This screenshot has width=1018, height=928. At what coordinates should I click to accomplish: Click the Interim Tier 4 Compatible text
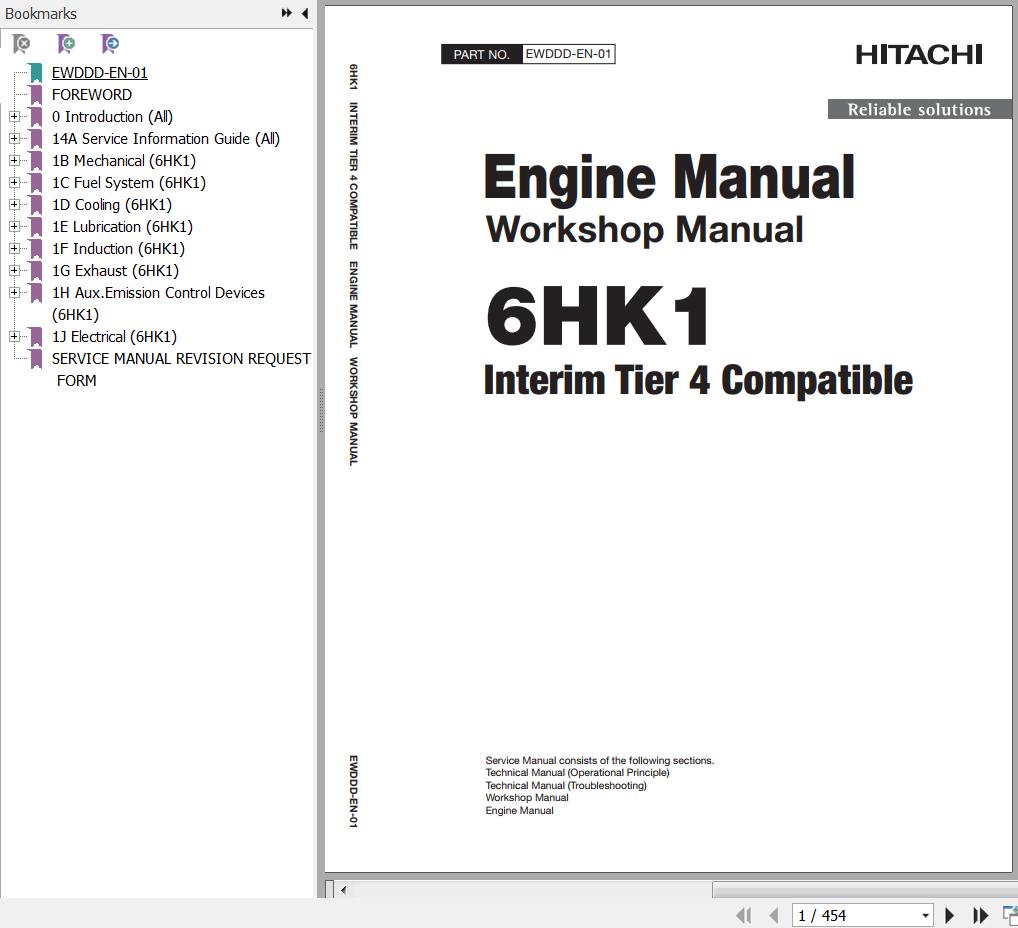[699, 381]
